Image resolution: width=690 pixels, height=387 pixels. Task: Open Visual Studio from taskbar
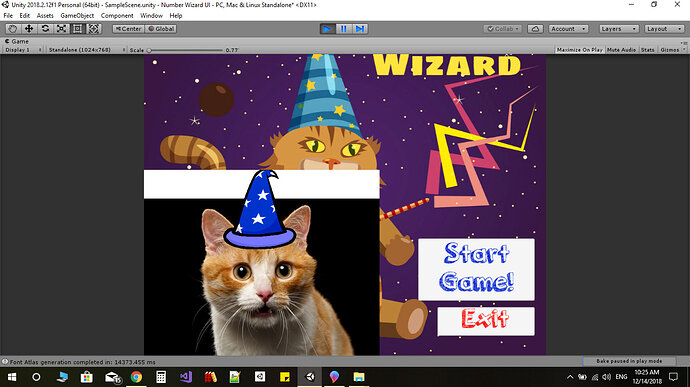(186, 377)
